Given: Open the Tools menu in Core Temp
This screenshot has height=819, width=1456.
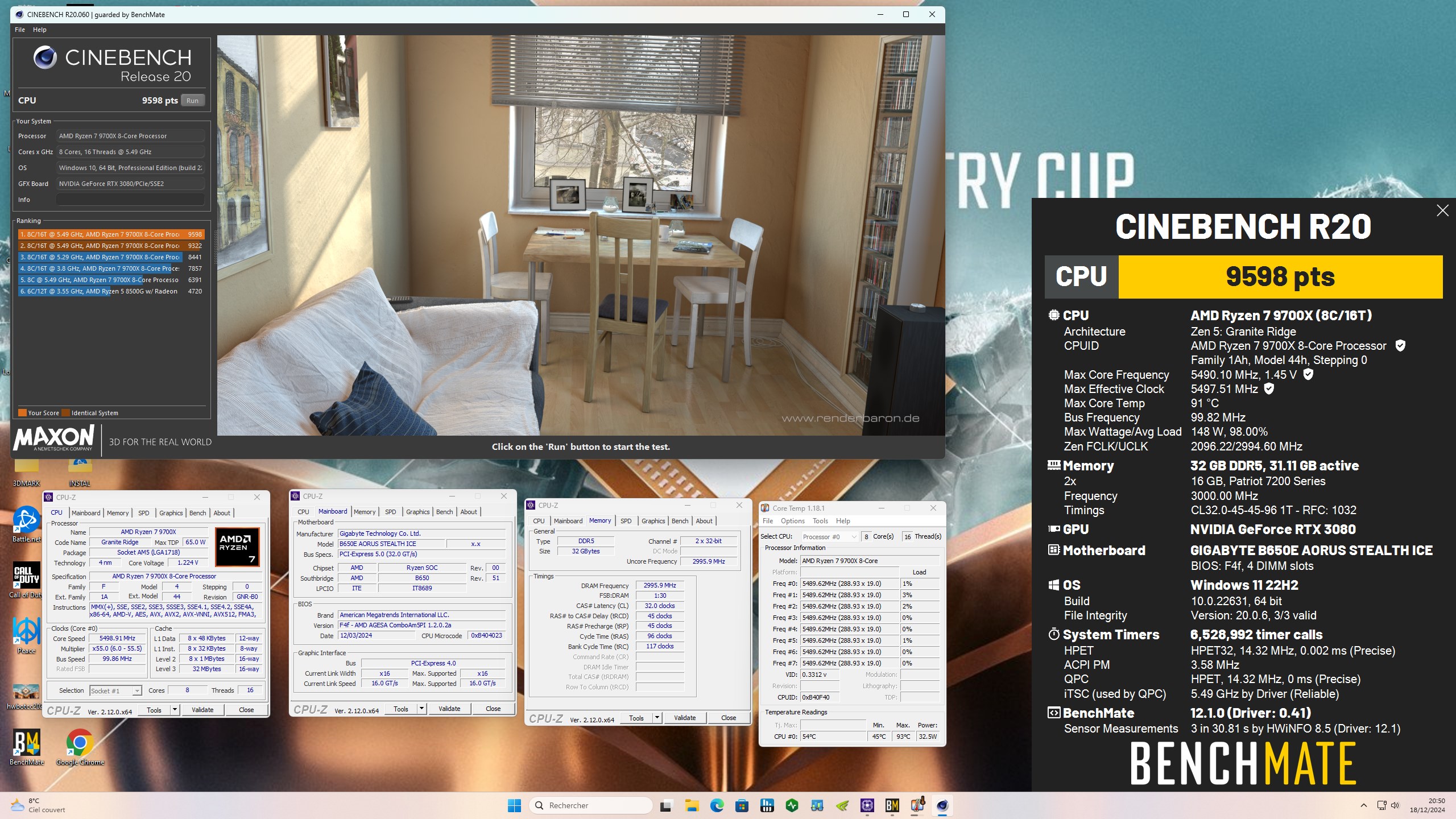Looking at the screenshot, I should tap(820, 521).
